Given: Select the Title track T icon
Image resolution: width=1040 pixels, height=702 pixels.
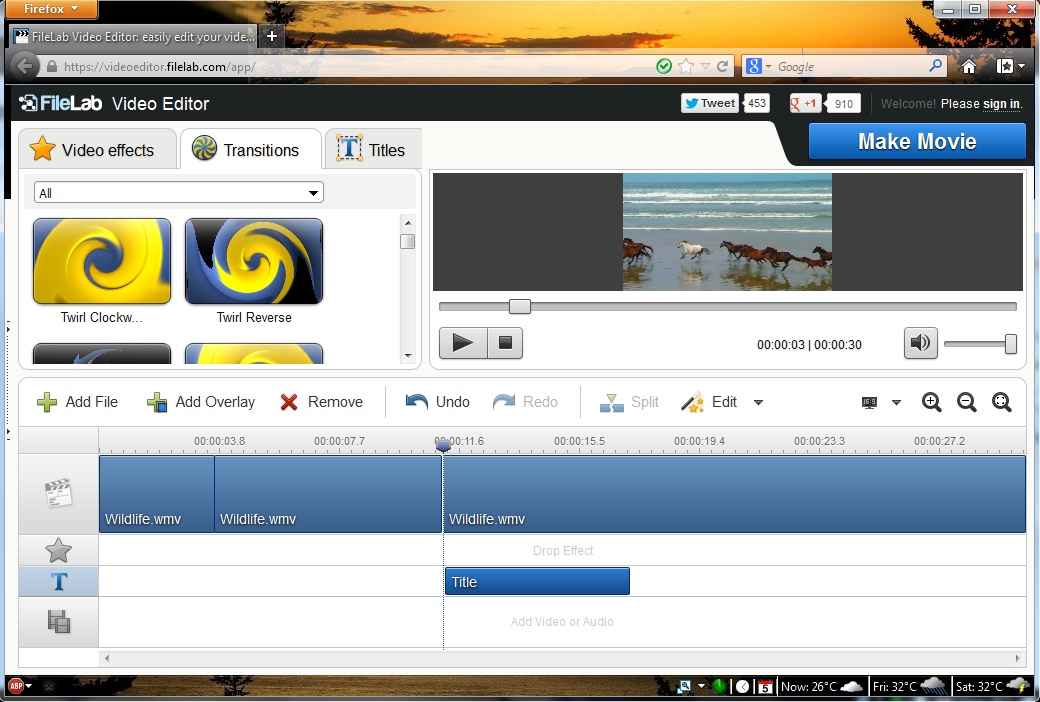Looking at the screenshot, I should [58, 581].
